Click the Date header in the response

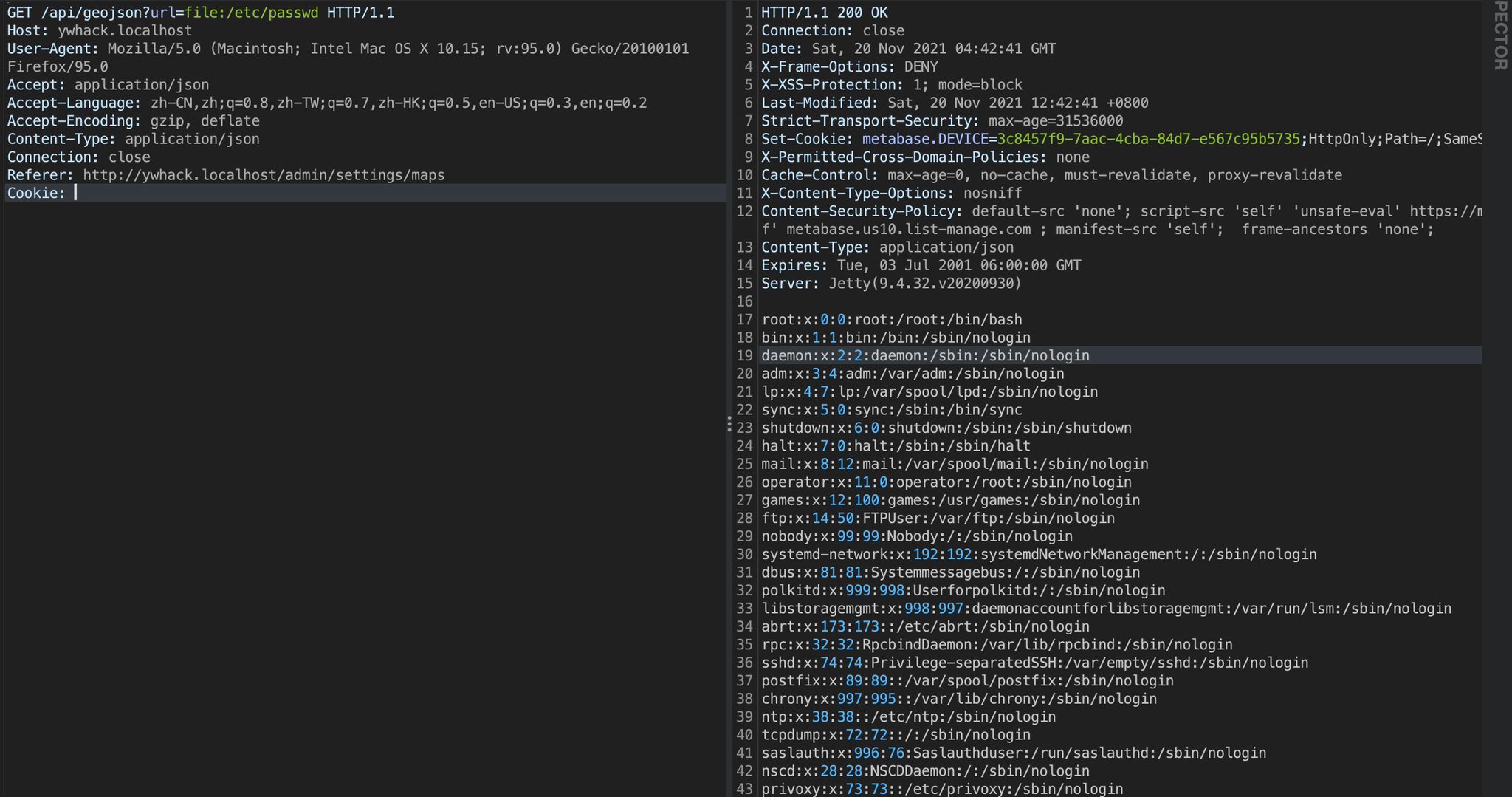[x=909, y=49]
